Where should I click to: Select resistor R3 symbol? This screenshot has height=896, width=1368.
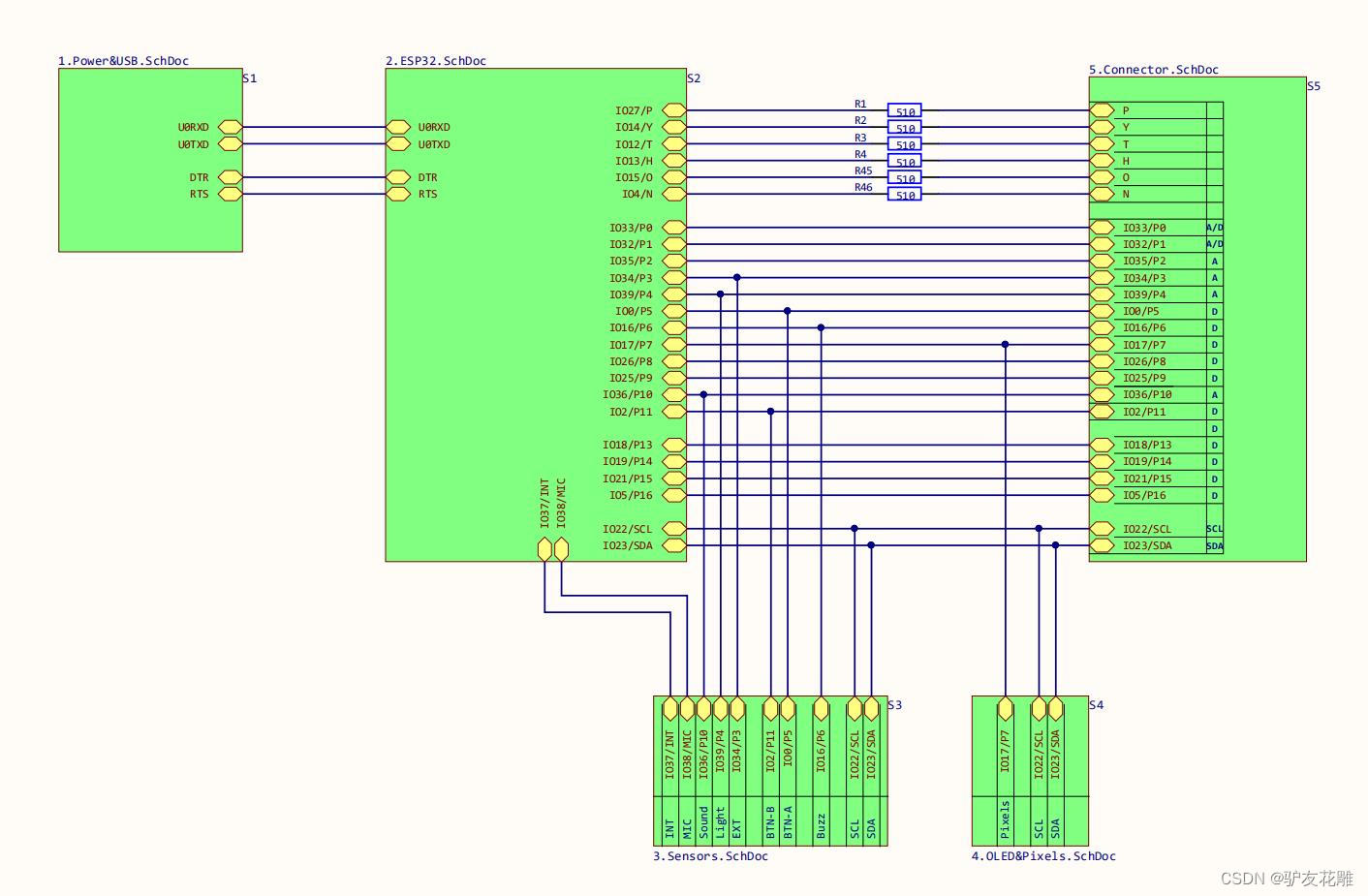905,144
